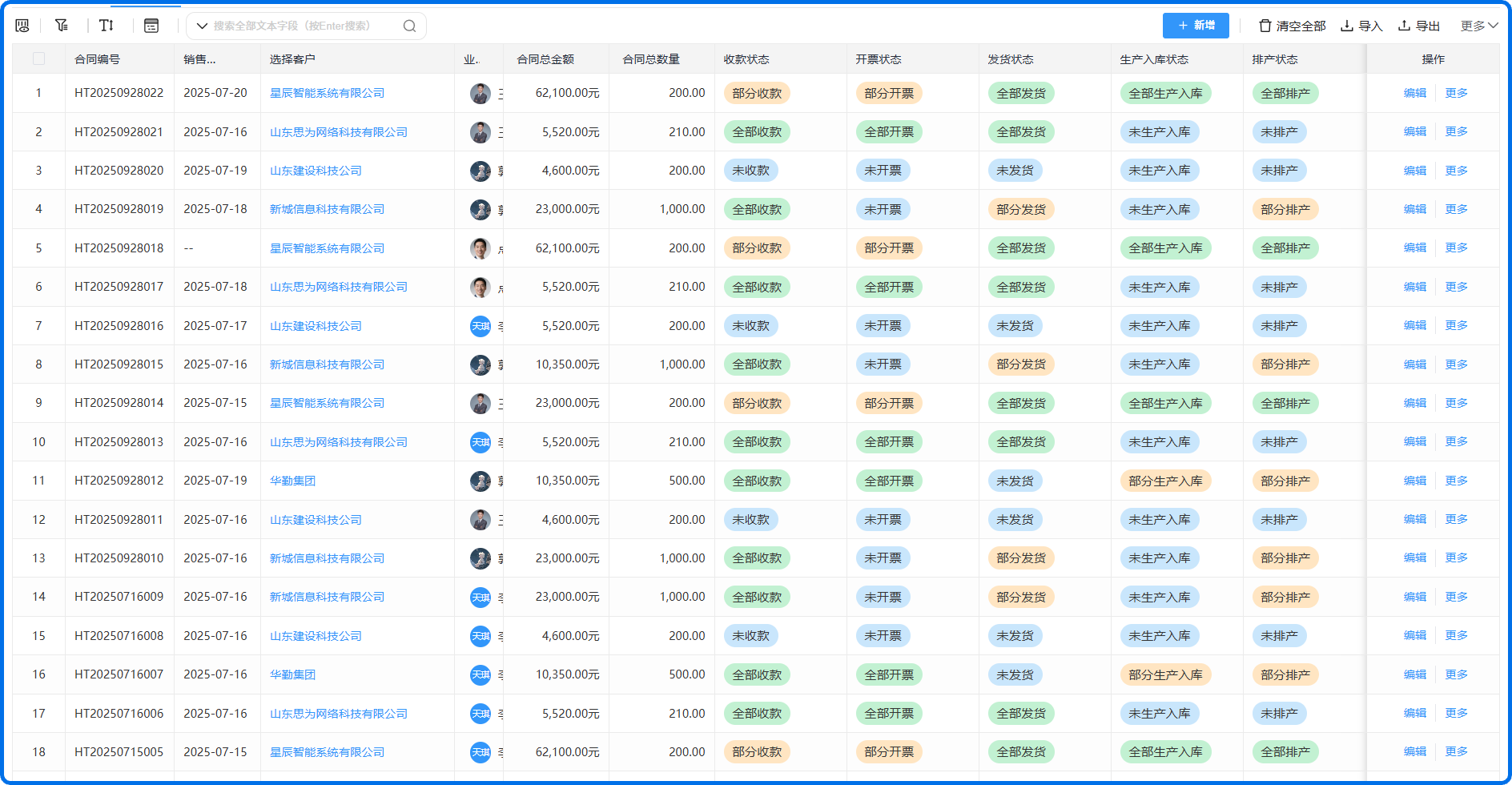Toggle the select-all checkbox in table header
Screen dimensions: 1512x785
coord(38,58)
